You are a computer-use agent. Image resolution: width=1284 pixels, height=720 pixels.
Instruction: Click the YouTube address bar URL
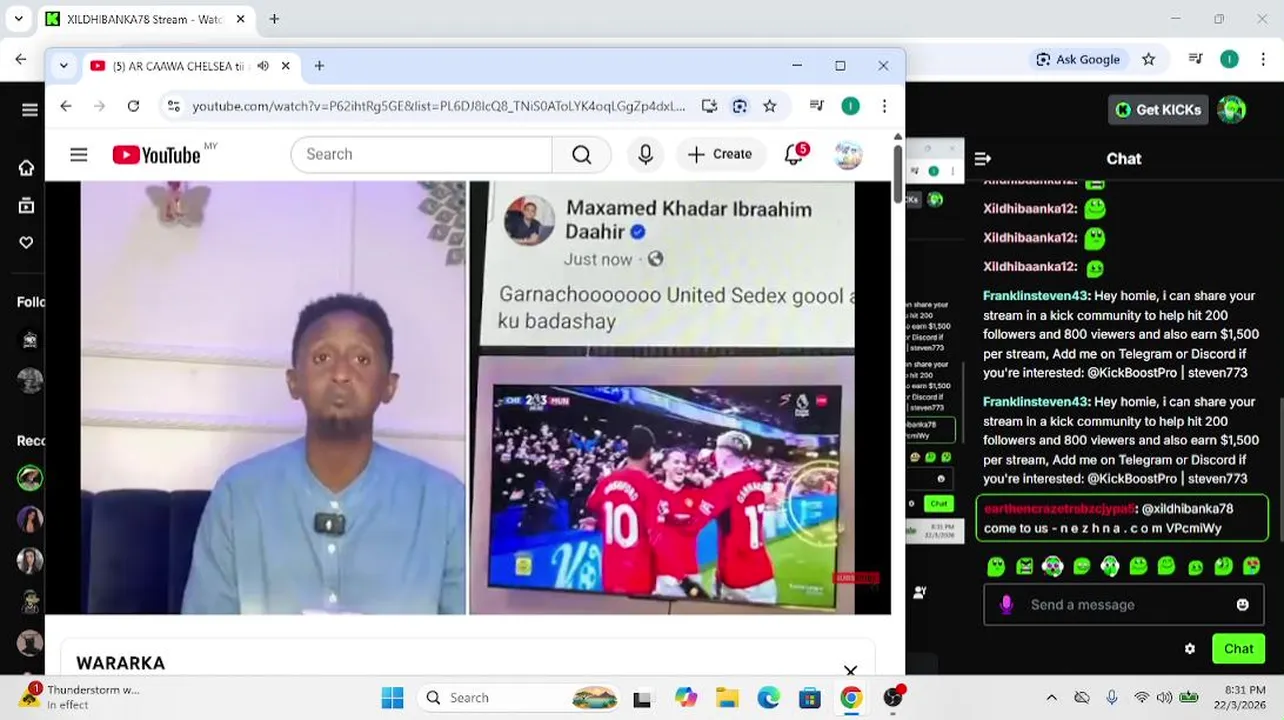438,106
